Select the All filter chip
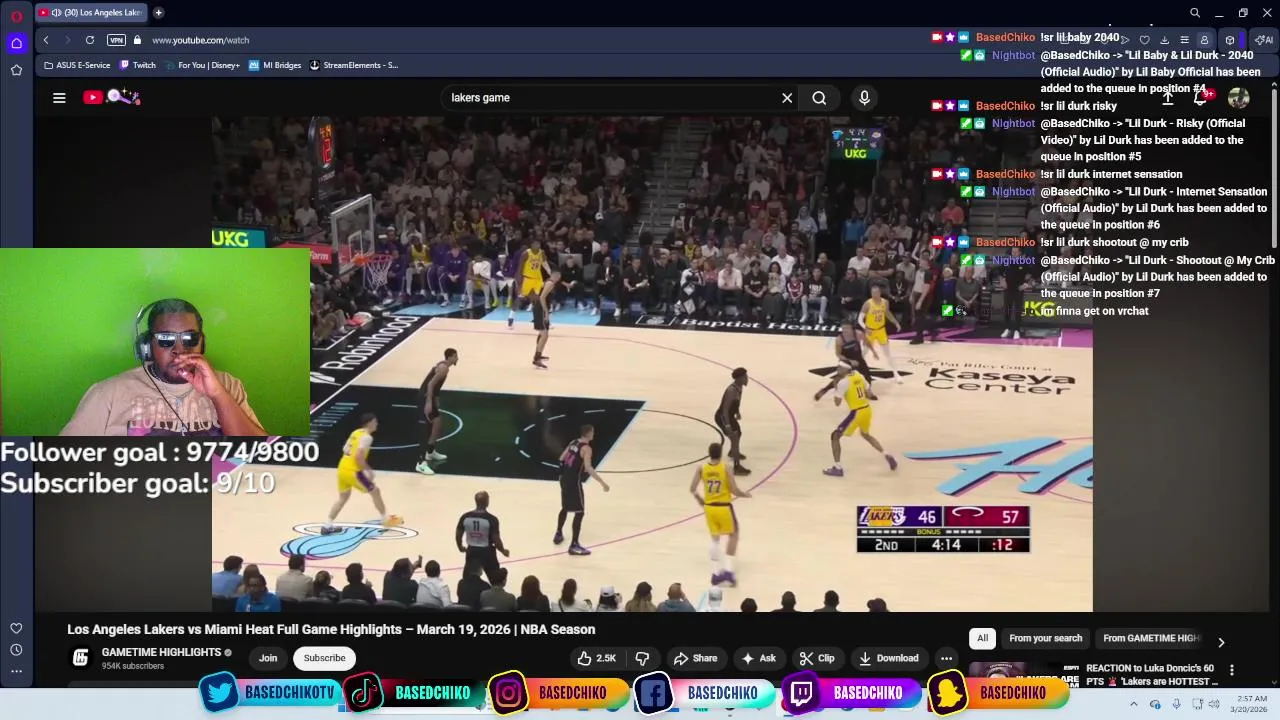 [982, 638]
